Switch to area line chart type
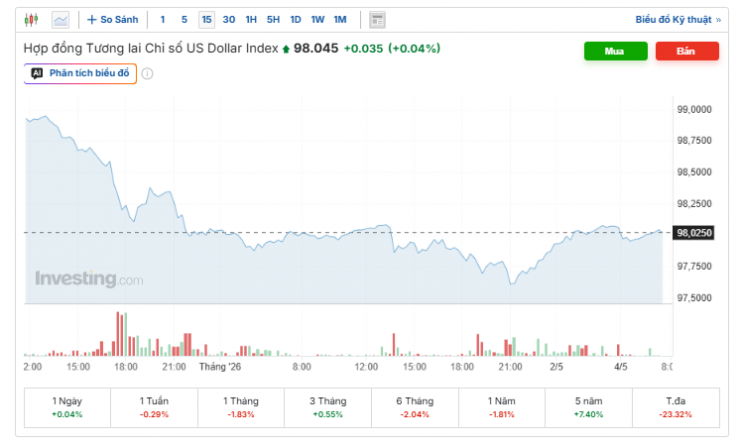 click(61, 19)
